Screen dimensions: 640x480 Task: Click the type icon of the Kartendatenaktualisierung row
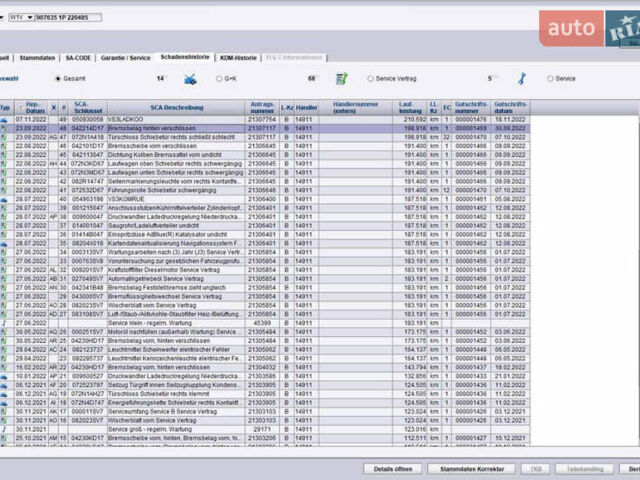(x=5, y=243)
